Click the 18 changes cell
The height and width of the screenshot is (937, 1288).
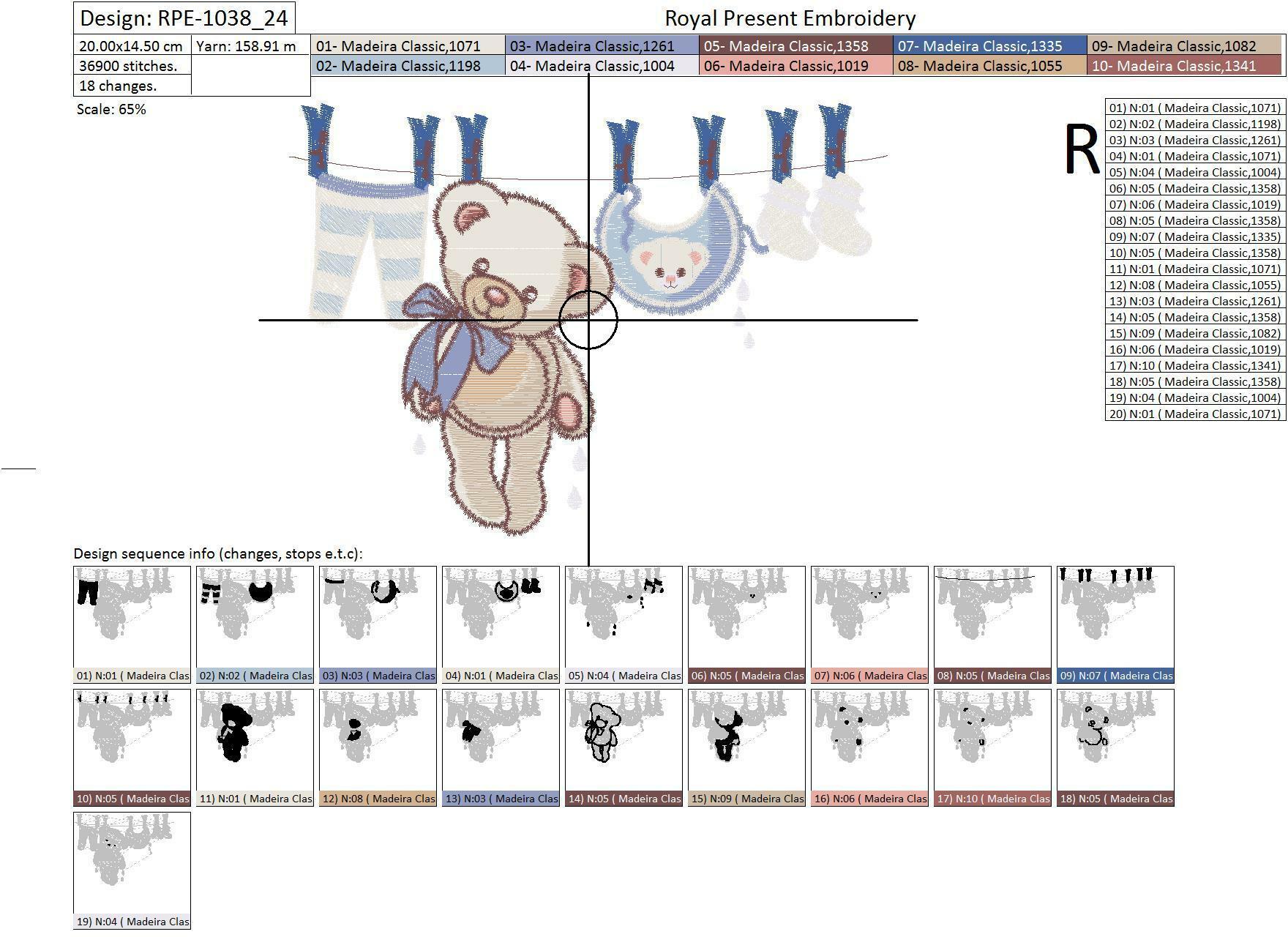click(132, 86)
